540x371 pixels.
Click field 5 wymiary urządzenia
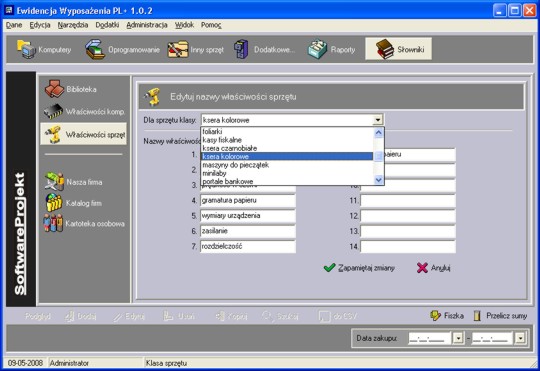(248, 216)
